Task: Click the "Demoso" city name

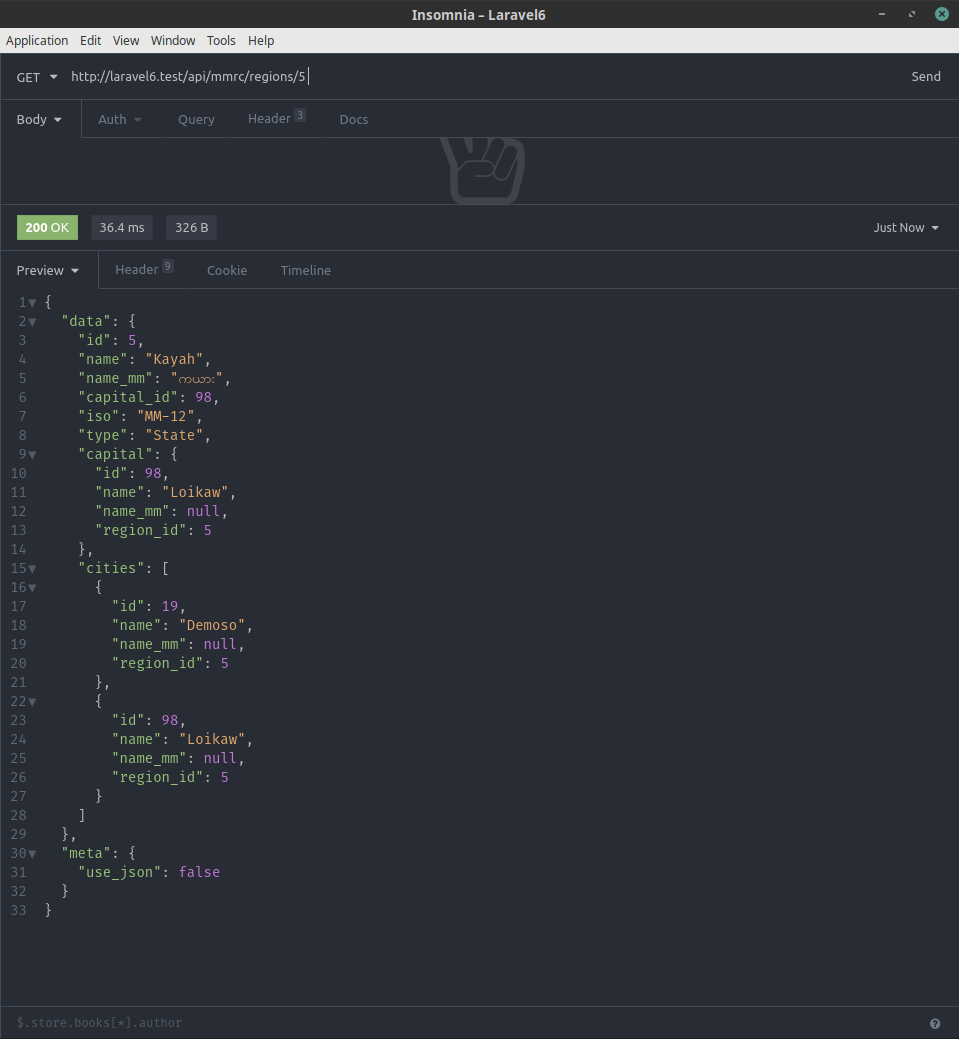Action: (212, 626)
